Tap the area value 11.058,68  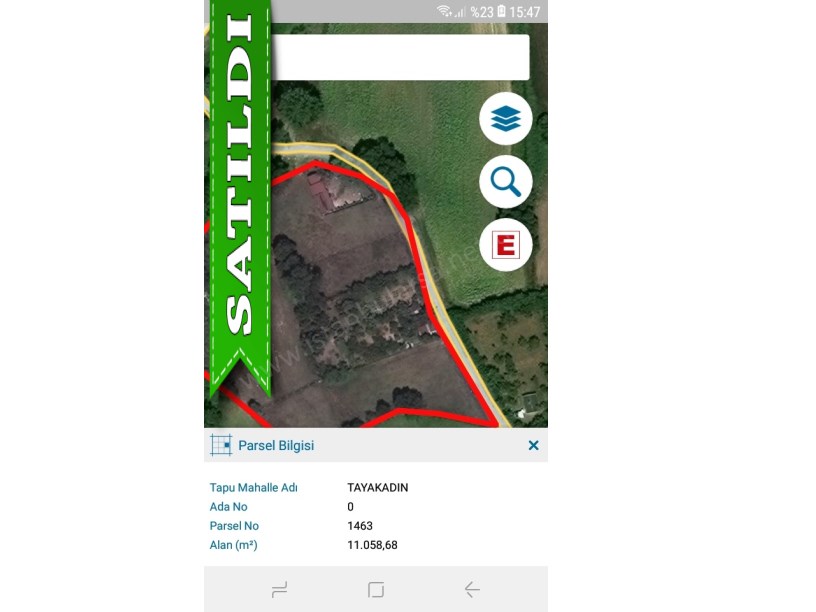tap(373, 545)
